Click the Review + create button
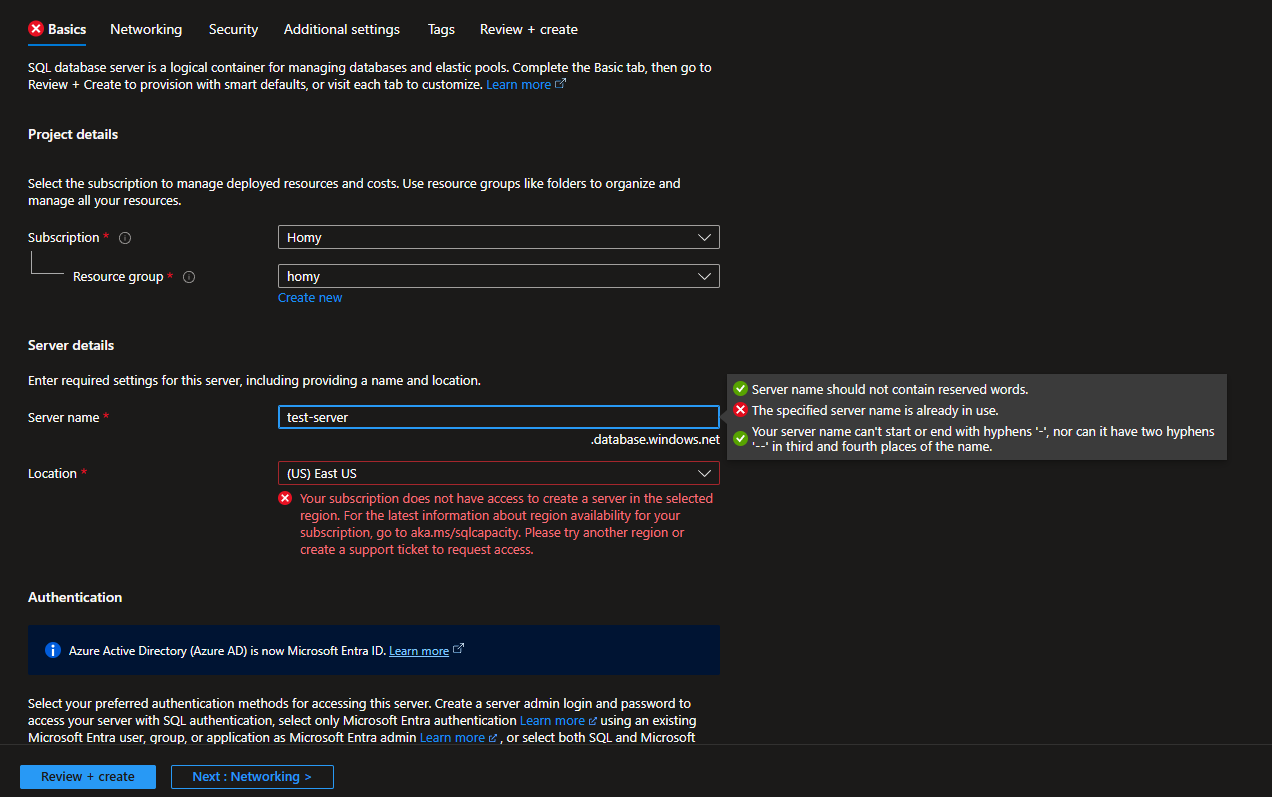This screenshot has height=797, width=1272. pos(87,776)
